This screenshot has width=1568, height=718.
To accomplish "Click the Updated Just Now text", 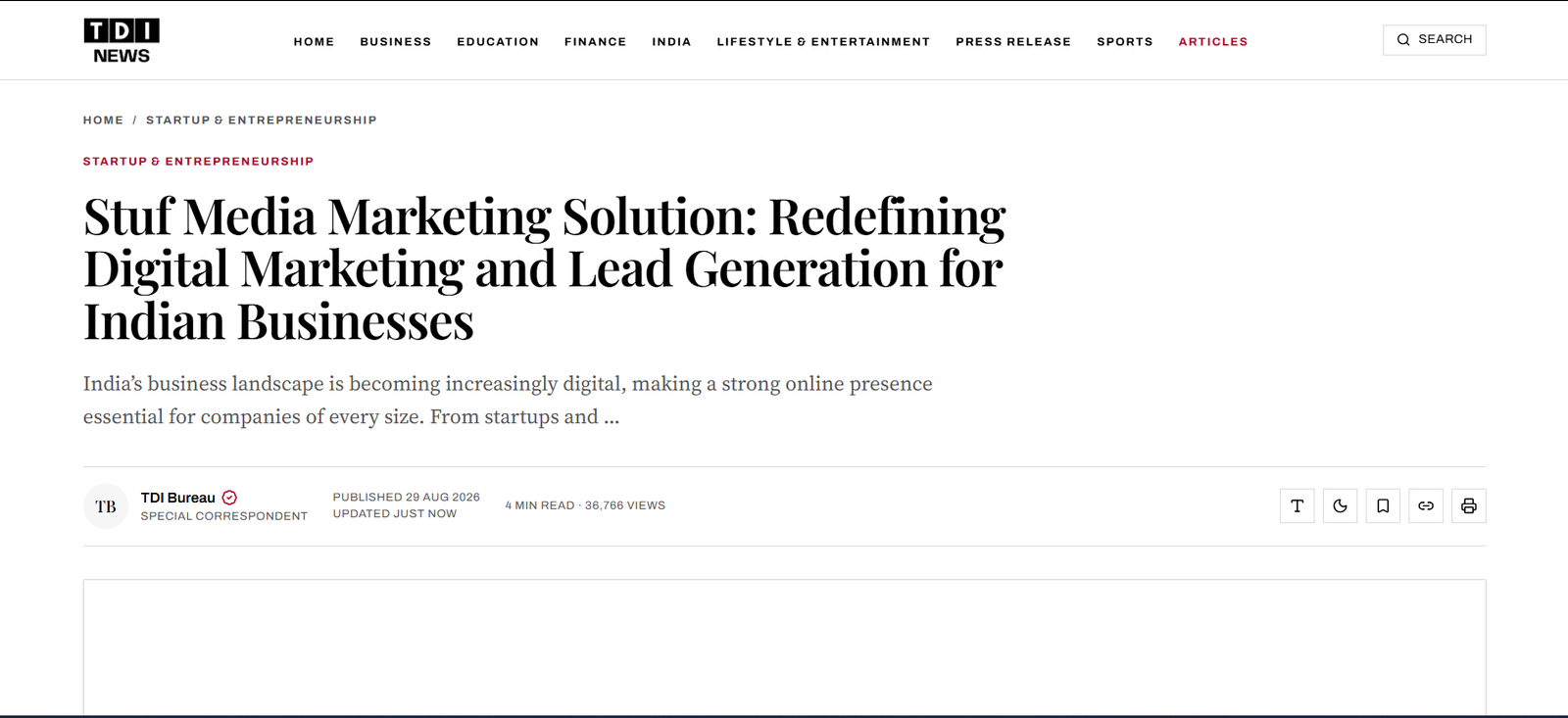I will click(x=394, y=513).
